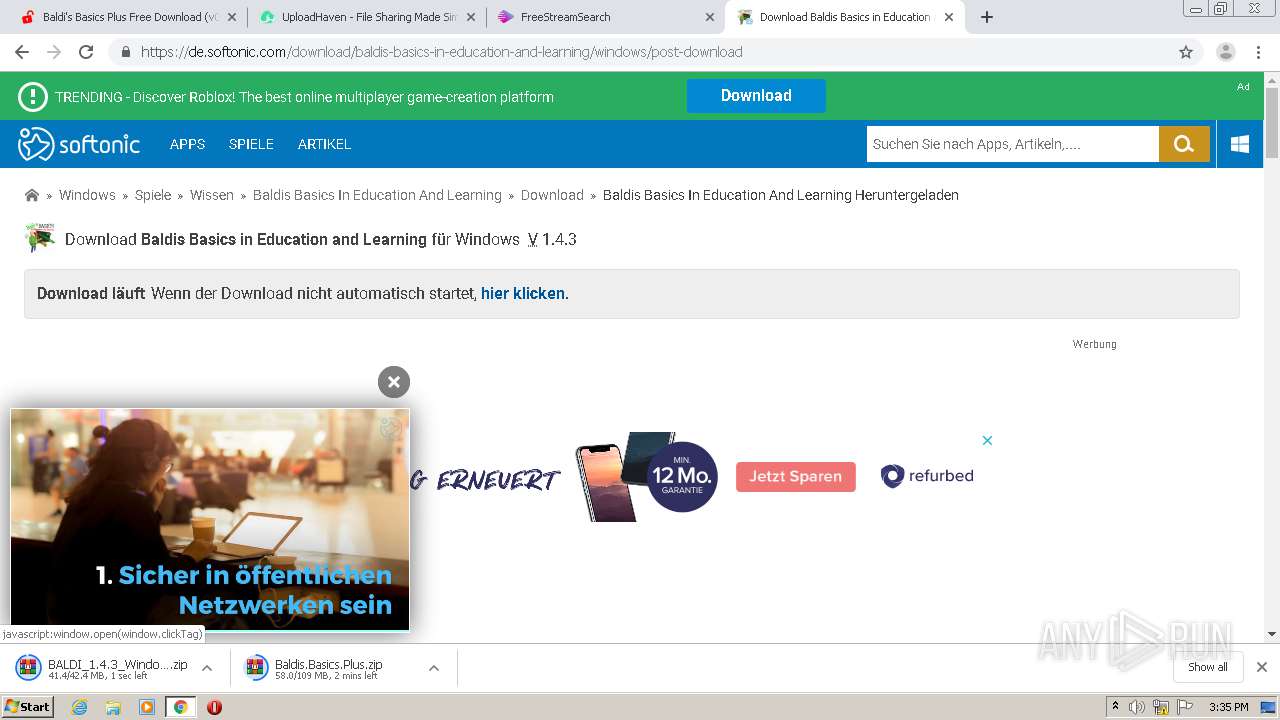
Task: Close the refurbed banner ad
Action: coord(987,440)
